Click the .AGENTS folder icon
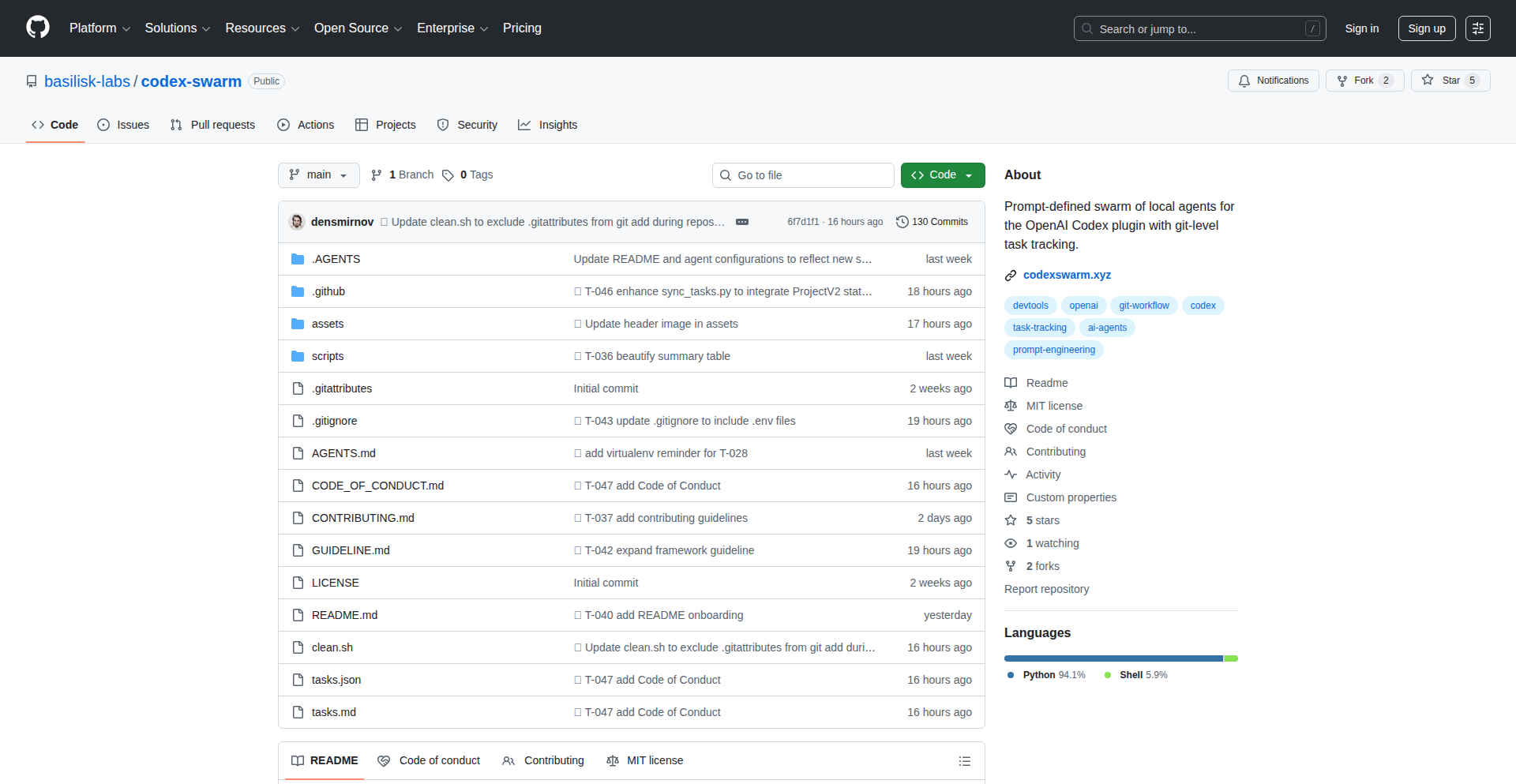Viewport: 1516px width, 784px height. click(x=298, y=258)
